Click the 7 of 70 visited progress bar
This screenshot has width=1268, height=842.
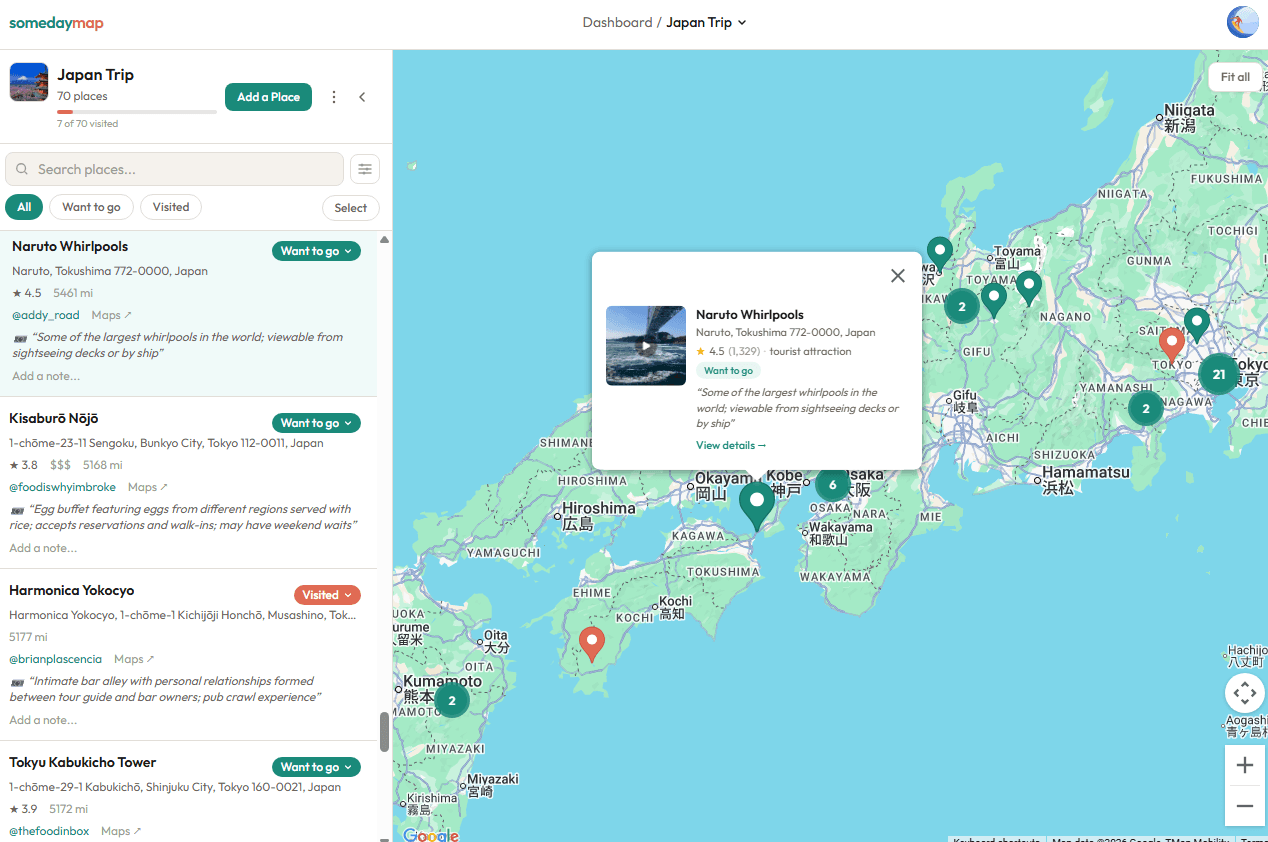137,111
